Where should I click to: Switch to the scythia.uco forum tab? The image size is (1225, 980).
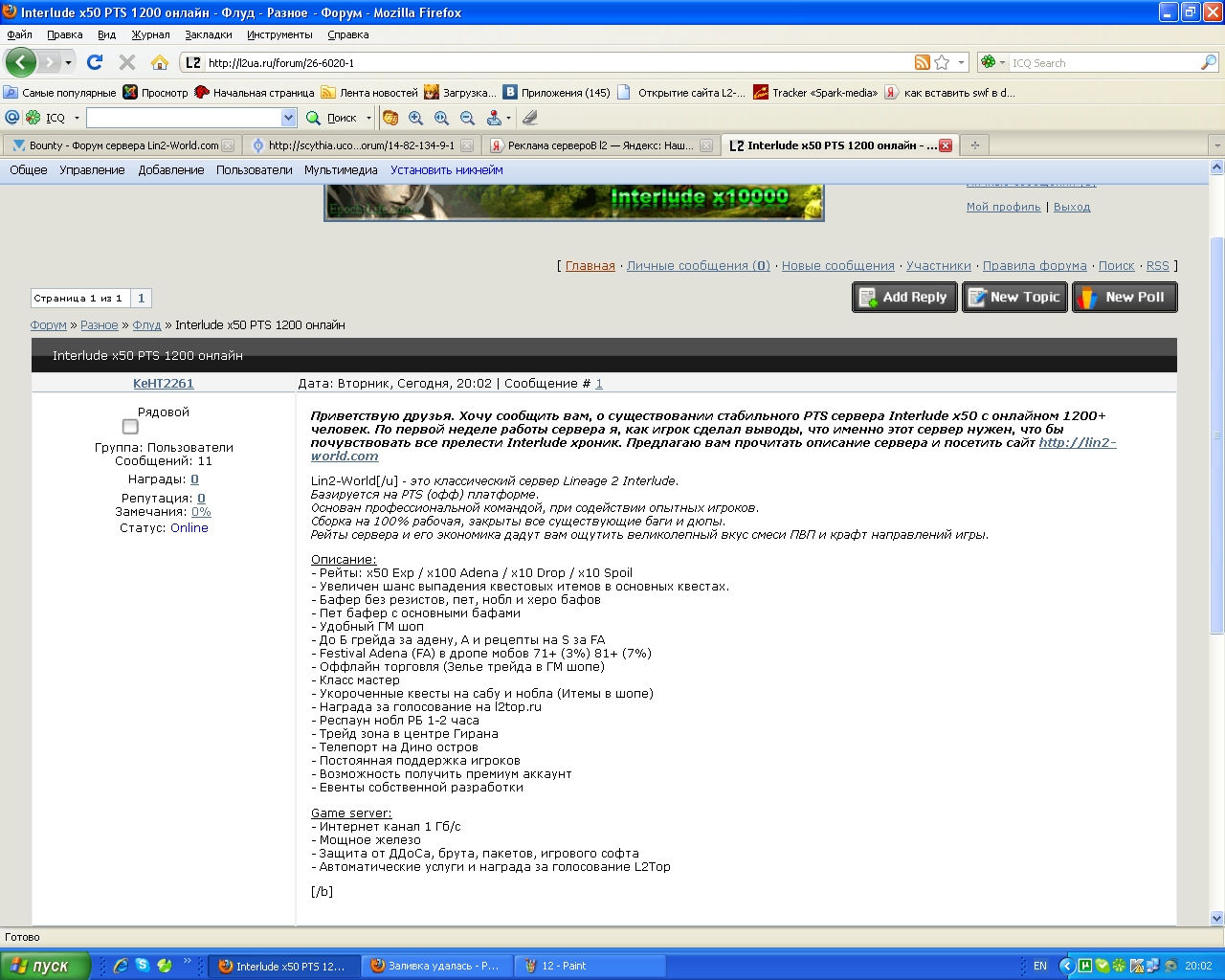point(361,145)
